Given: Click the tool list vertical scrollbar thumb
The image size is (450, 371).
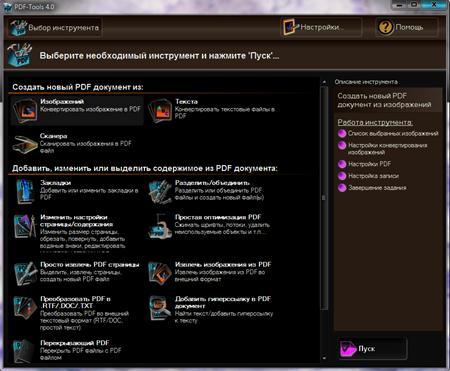Looking at the screenshot, I should [x=324, y=198].
